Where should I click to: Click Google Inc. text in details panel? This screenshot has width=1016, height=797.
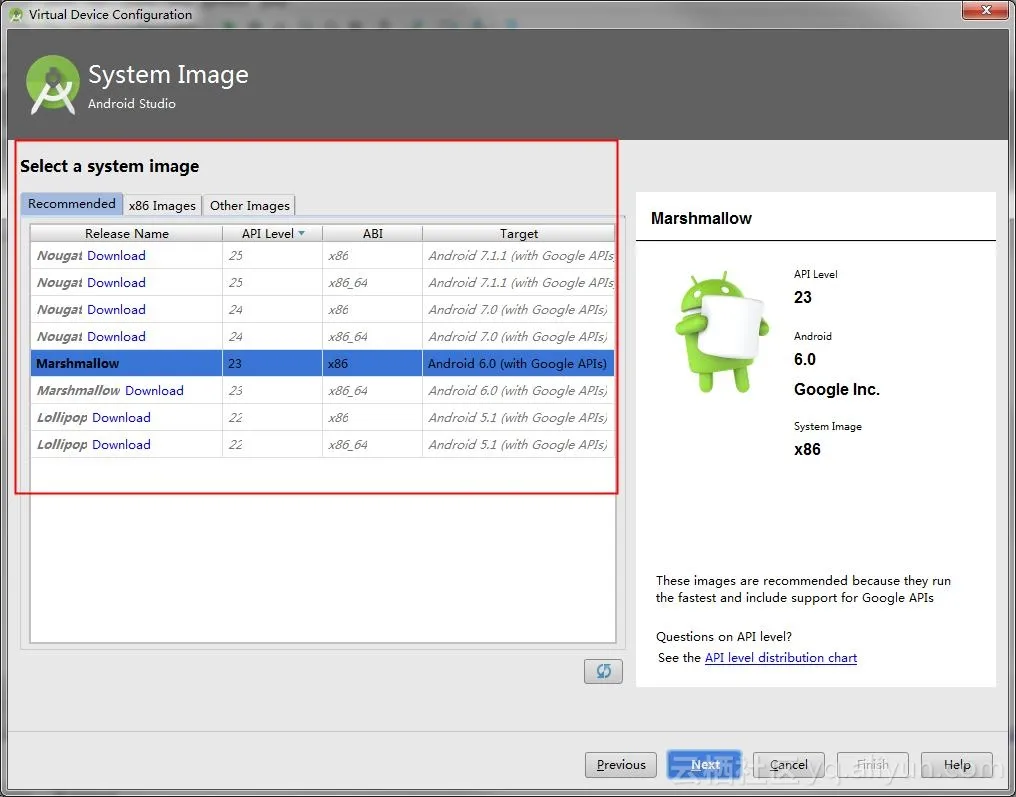coord(837,389)
